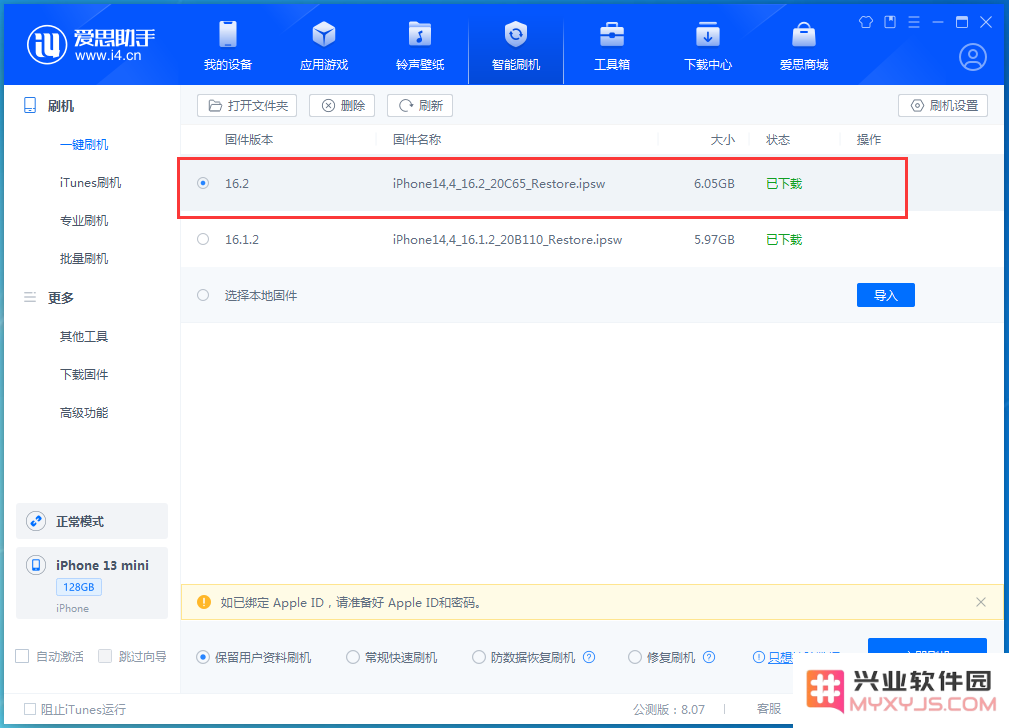Open 批量刷机 in the sidebar
The image size is (1009, 728).
(x=84, y=258)
